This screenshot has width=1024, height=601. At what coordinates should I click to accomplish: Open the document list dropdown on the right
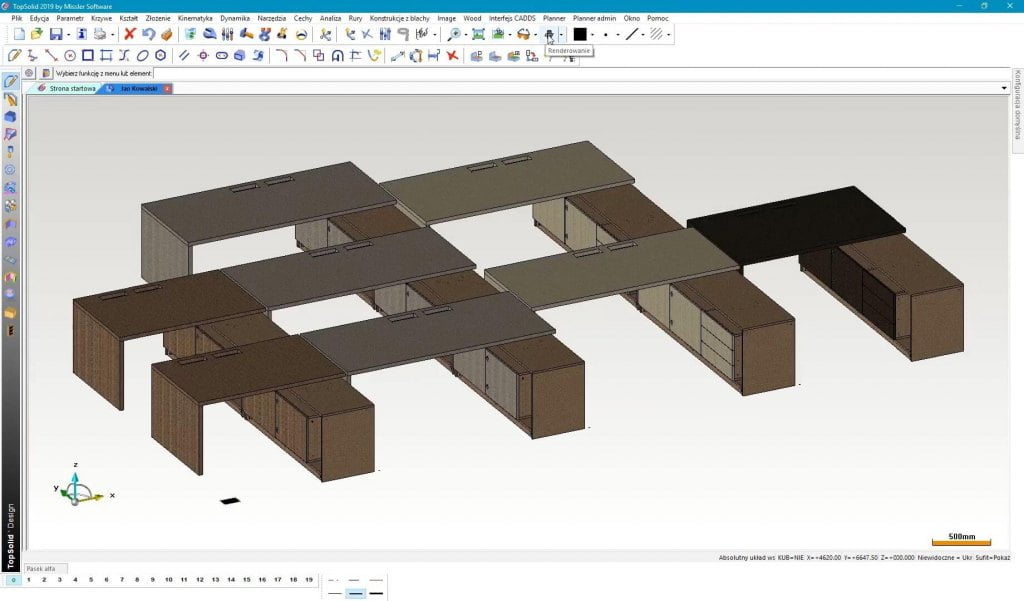point(1005,88)
